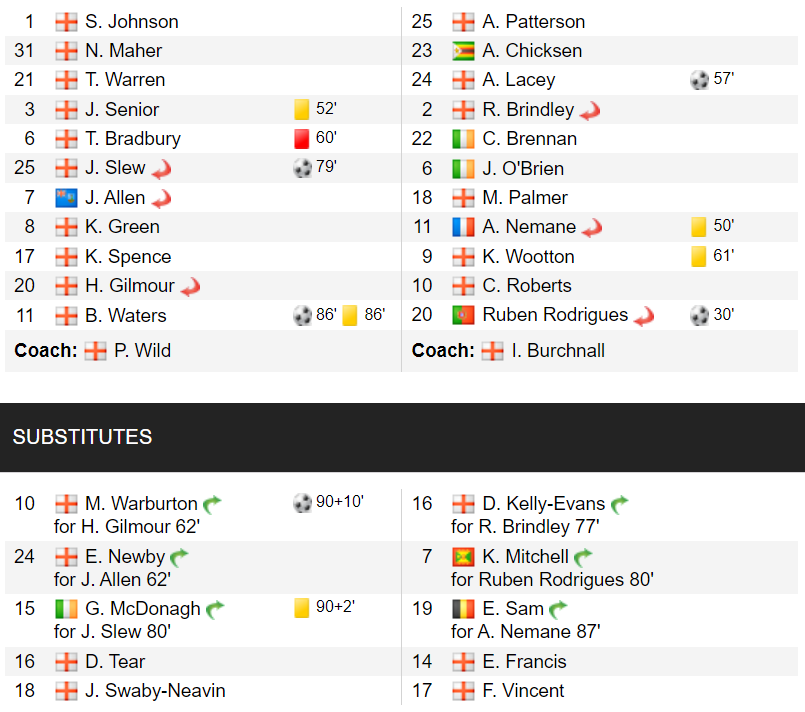The width and height of the screenshot is (805, 712).
Task: Open substitute J. Swaby-Neavin's profile
Action: (155, 690)
